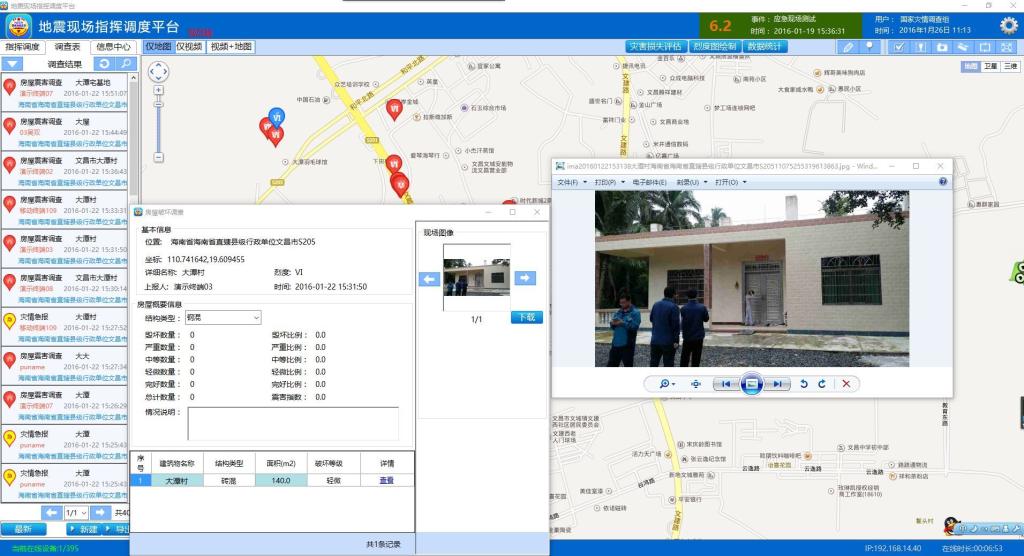Open the structure type (结构类型) dropdown
This screenshot has width=1024, height=556.
[222, 318]
